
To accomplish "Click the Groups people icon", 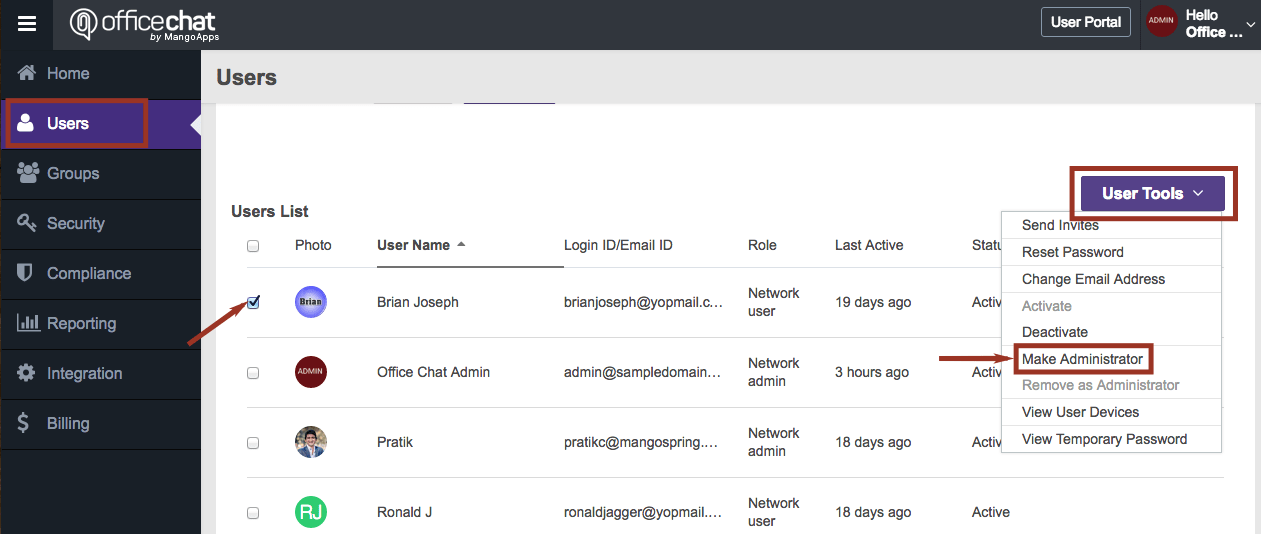I will coord(28,173).
